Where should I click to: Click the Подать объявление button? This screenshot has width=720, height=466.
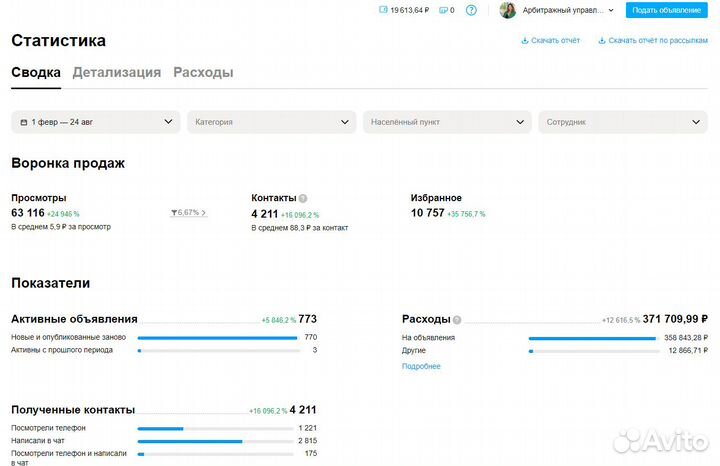[x=668, y=10]
